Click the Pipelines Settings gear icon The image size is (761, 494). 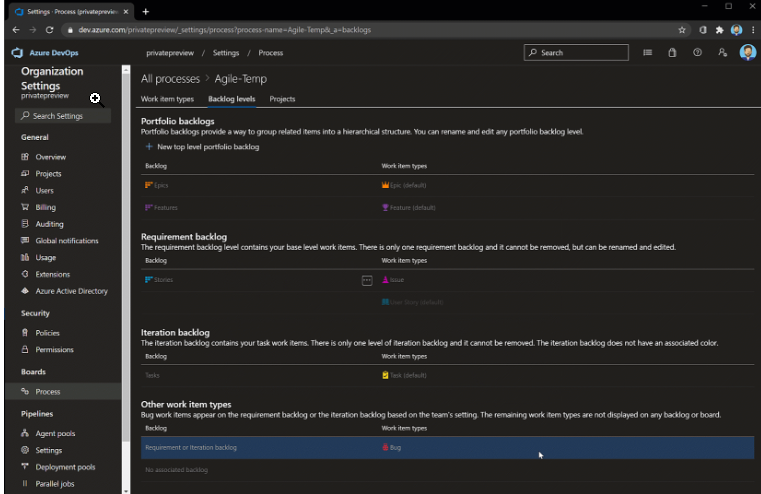[x=25, y=450]
